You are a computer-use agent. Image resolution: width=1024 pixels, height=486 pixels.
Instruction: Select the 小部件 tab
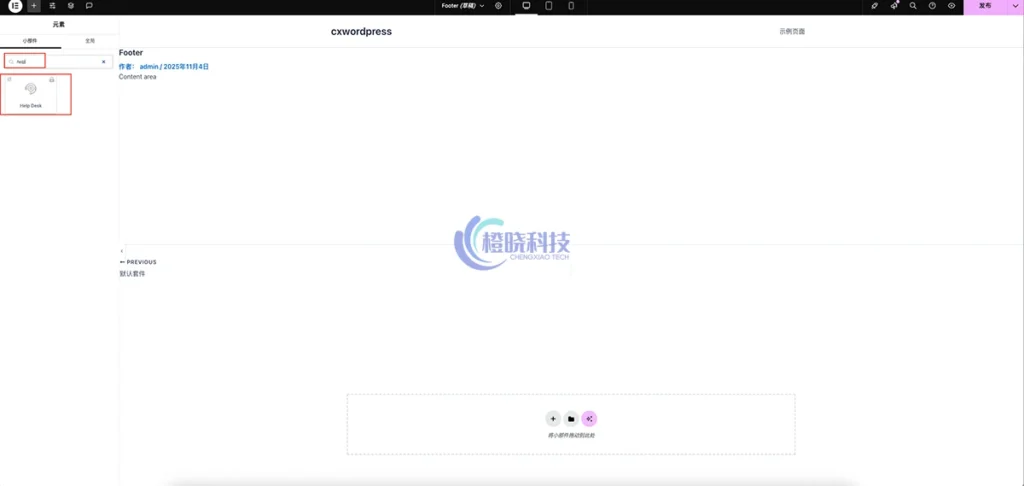point(30,41)
